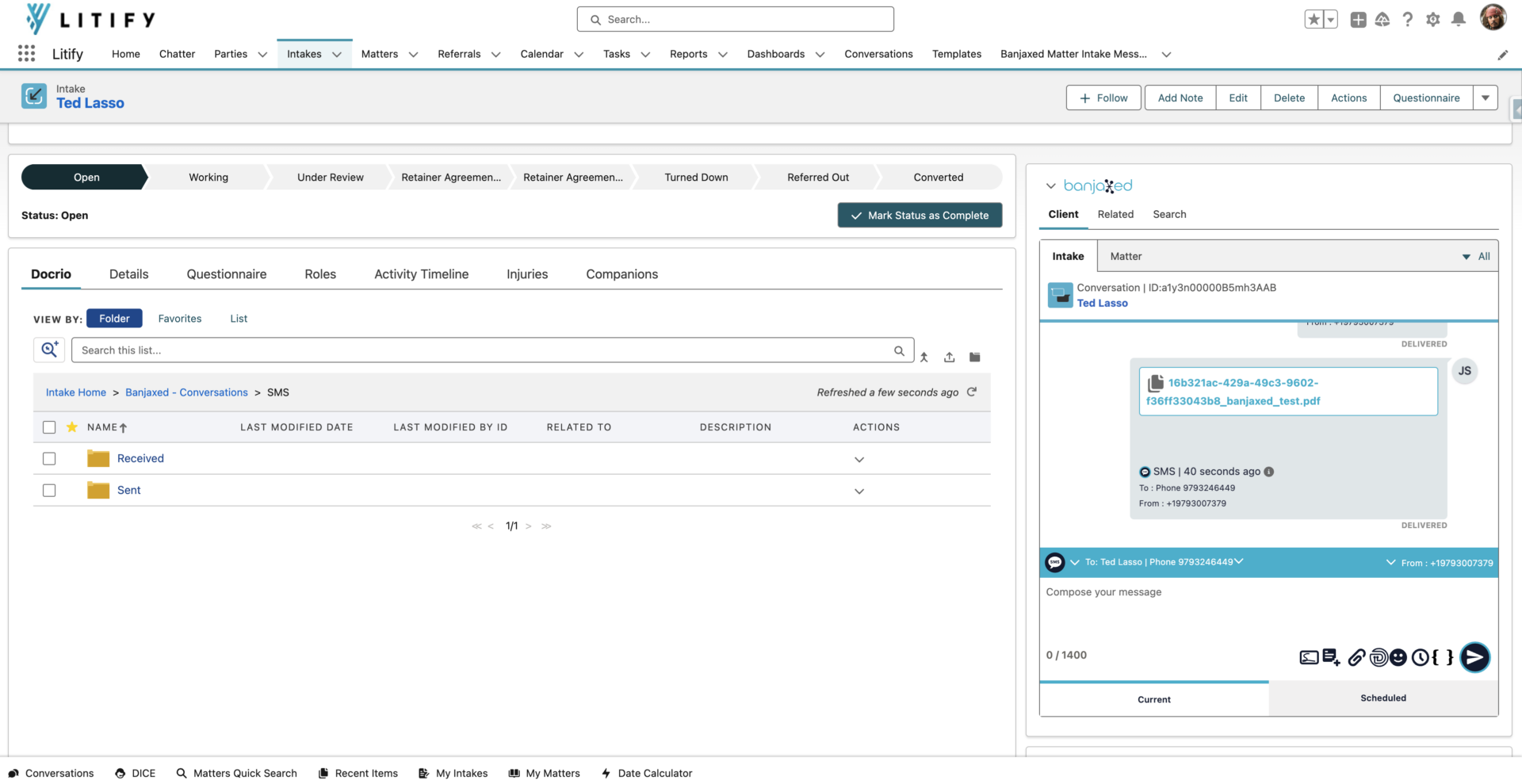The width and height of the screenshot is (1522, 784).
Task: Open the help question mark icon
Action: coord(1408,20)
